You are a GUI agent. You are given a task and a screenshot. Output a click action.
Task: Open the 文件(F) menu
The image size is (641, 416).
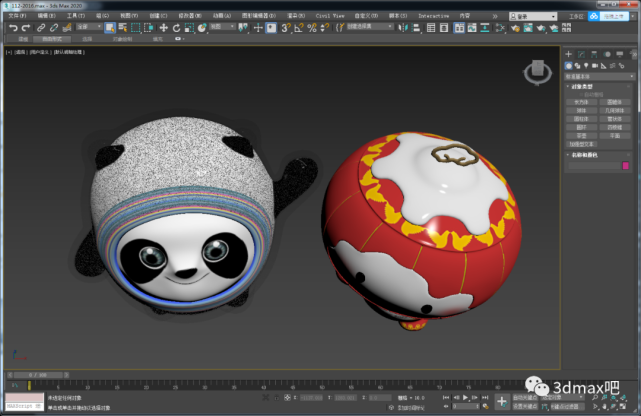18,16
